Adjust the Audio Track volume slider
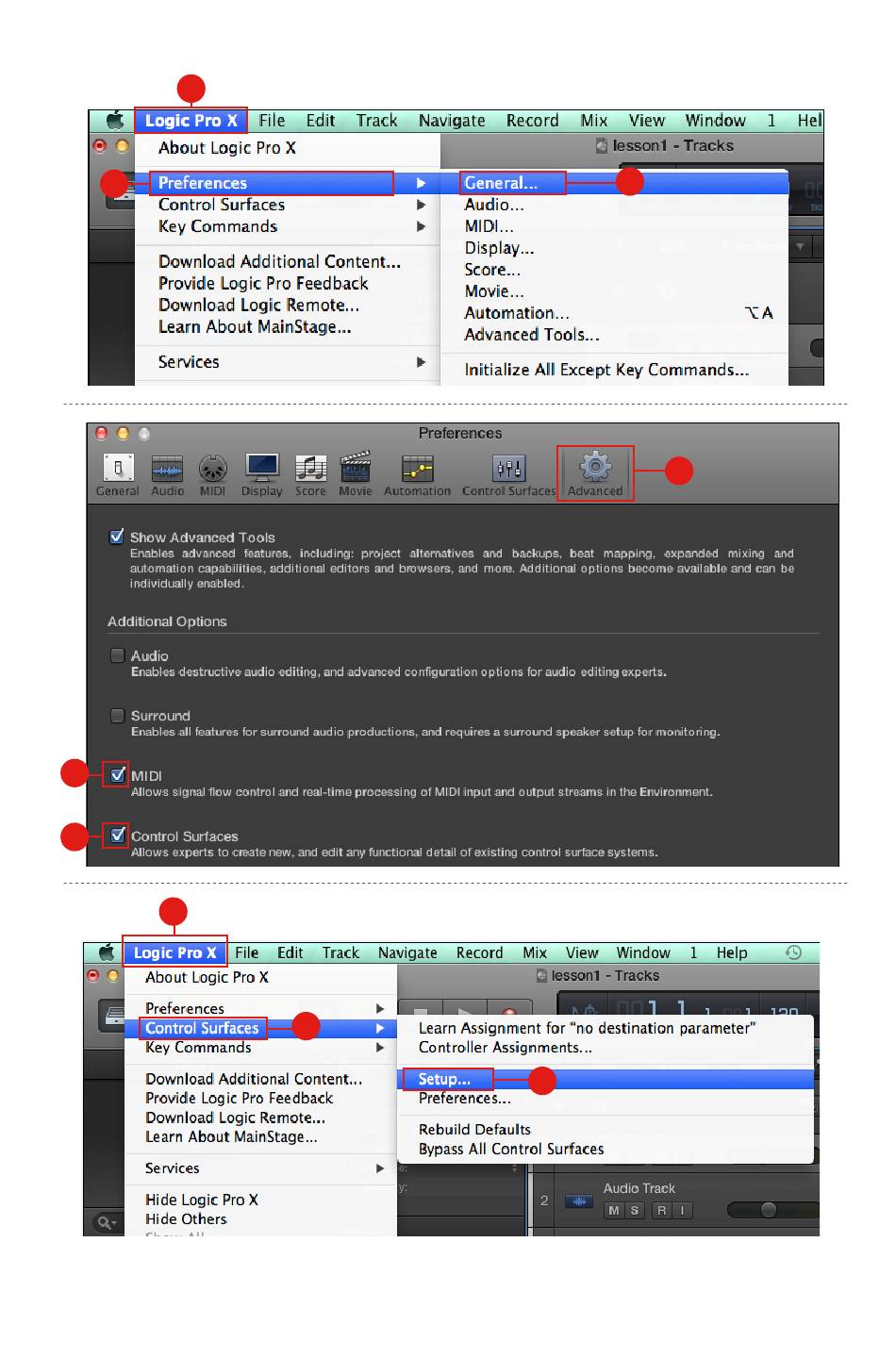Image resolution: width=896 pixels, height=1358 pixels. [768, 1210]
